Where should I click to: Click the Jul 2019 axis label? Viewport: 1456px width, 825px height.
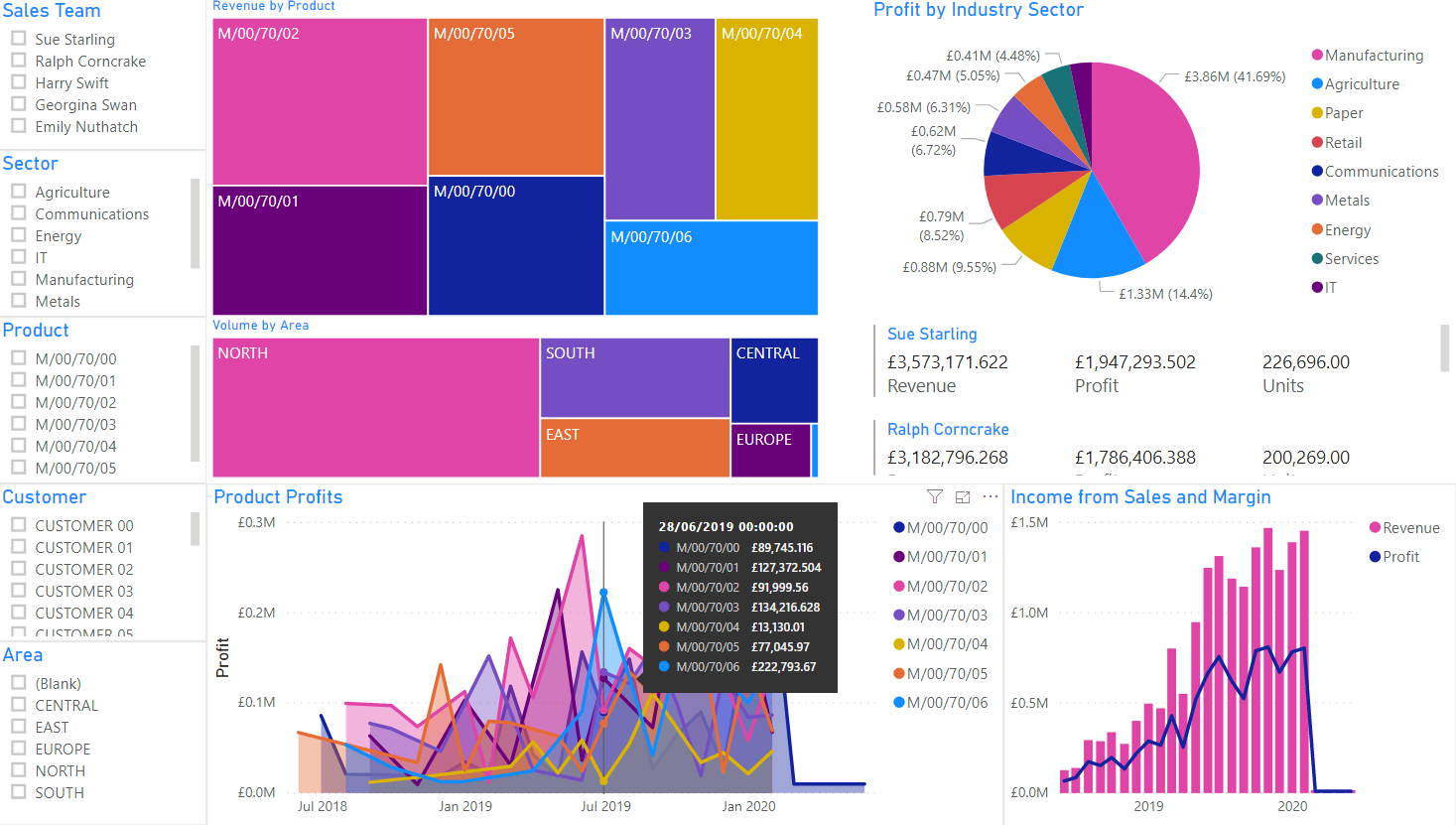(605, 806)
